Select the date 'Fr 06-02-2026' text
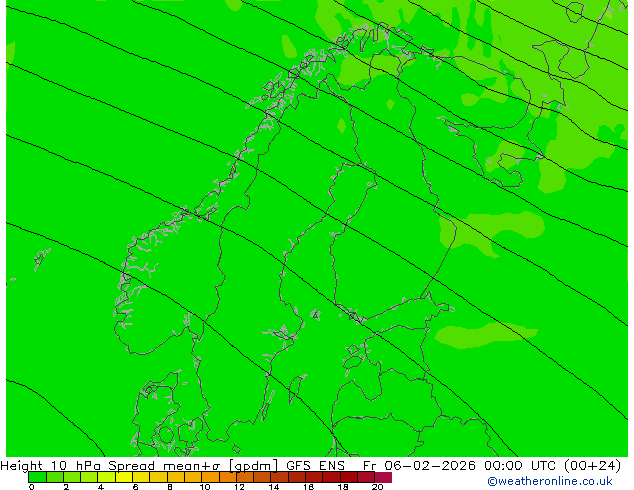 coord(419,466)
